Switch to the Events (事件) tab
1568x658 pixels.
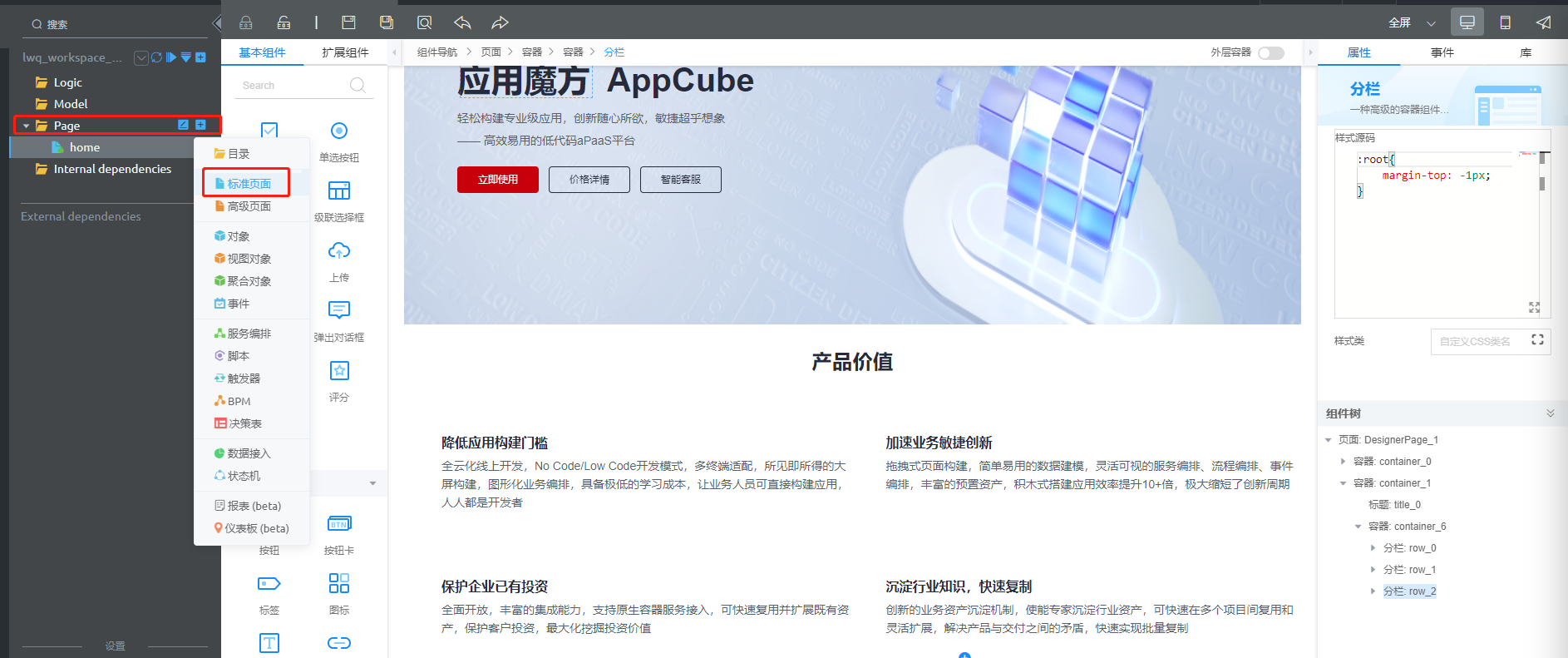pos(1442,52)
